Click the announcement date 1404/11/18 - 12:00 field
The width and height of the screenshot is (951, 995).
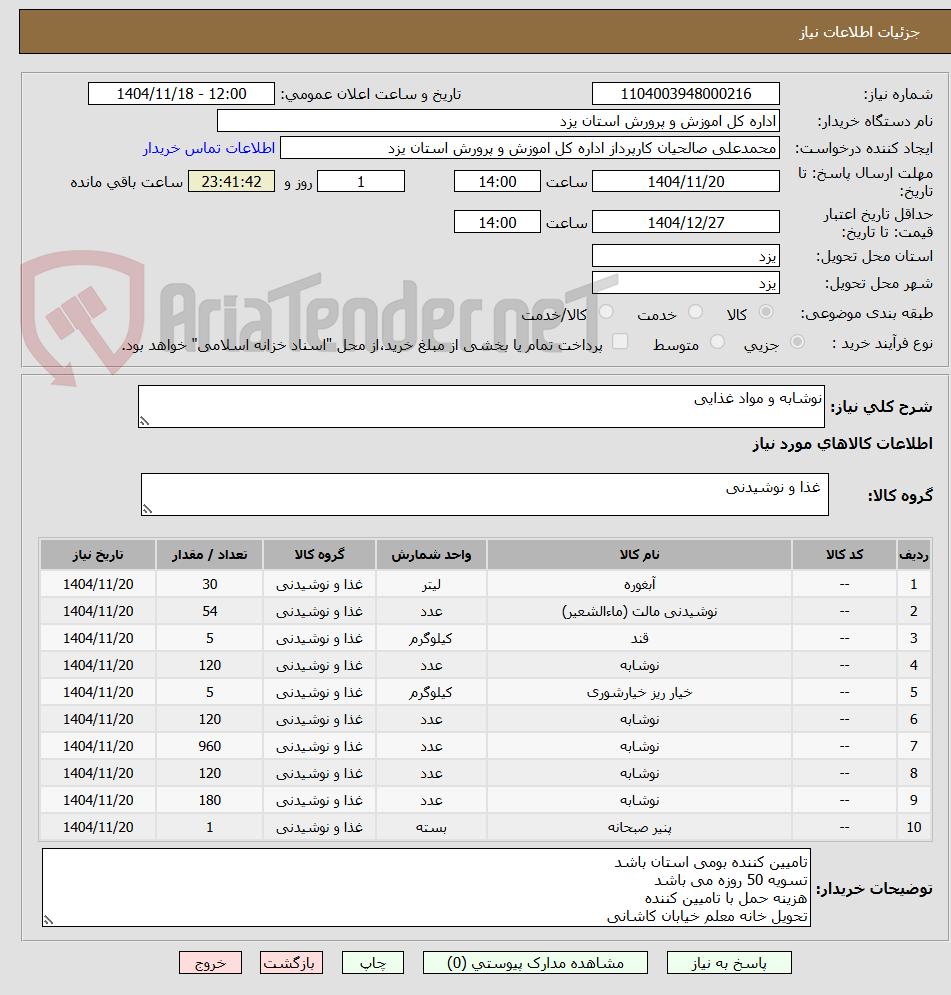181,94
